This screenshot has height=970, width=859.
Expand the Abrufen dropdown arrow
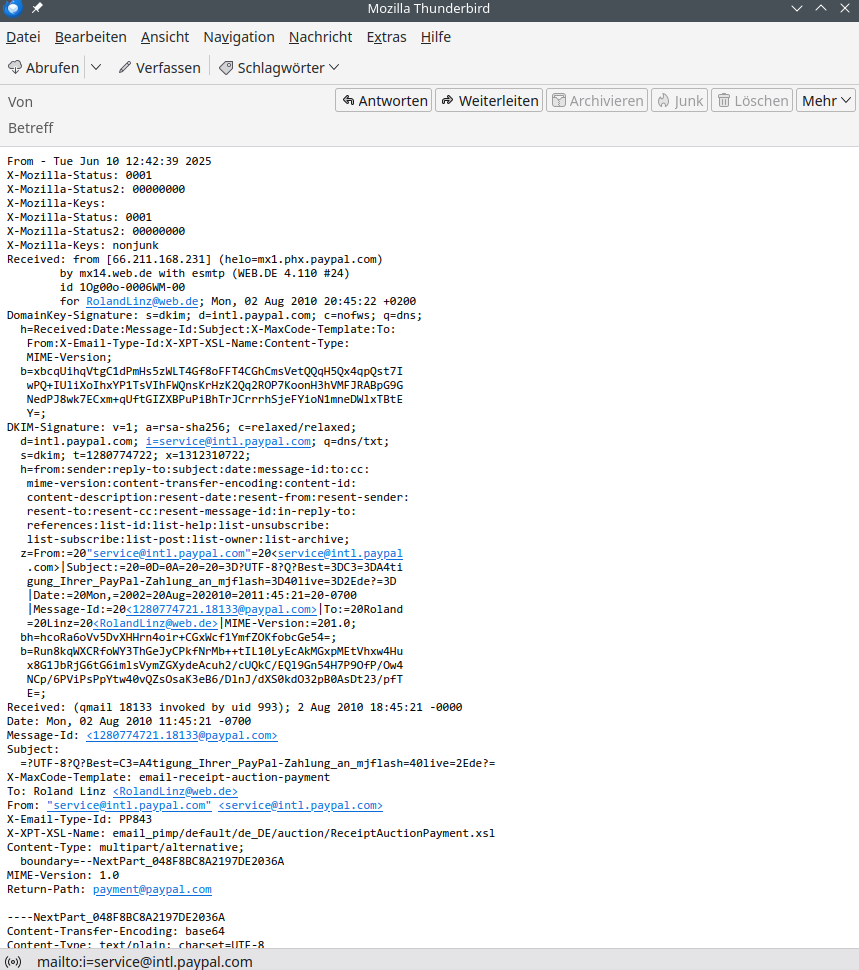96,67
